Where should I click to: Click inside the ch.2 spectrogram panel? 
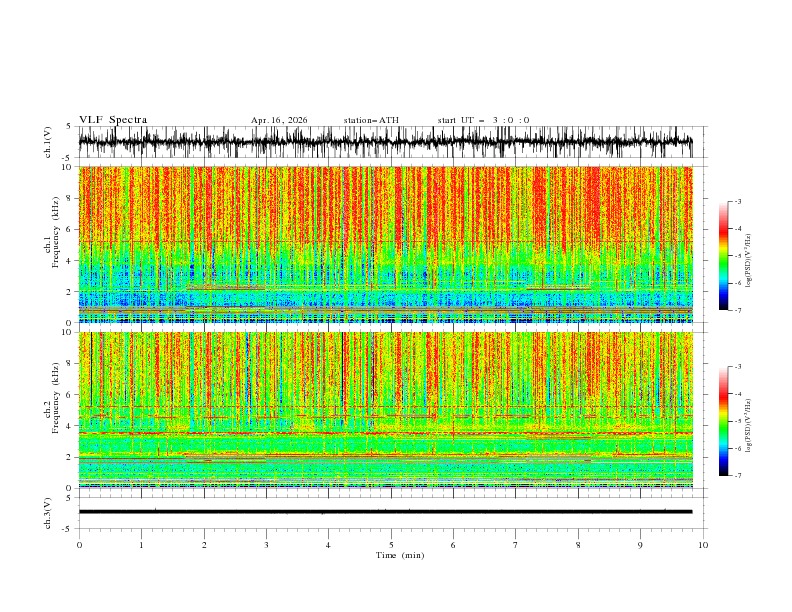point(385,410)
